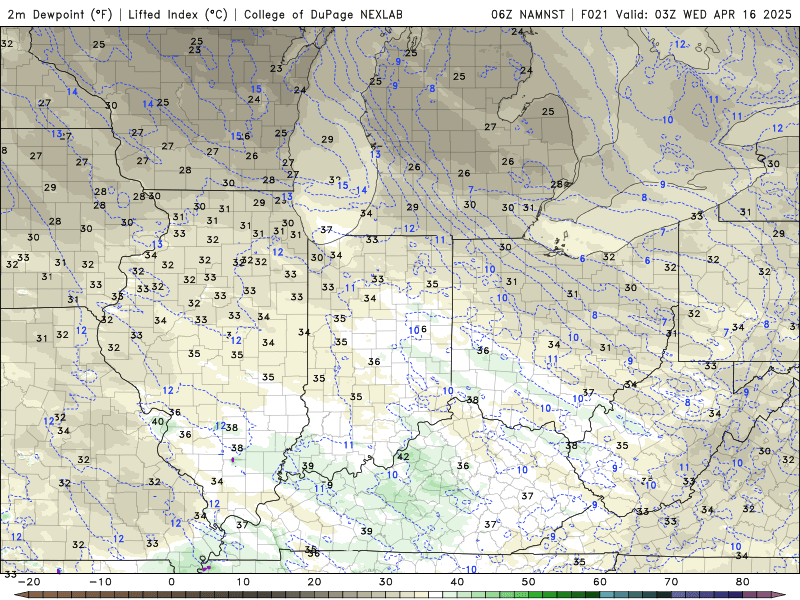Screen dimensions: 800x600
Task: Click the -10 label on the color scale
Action: (x=100, y=582)
